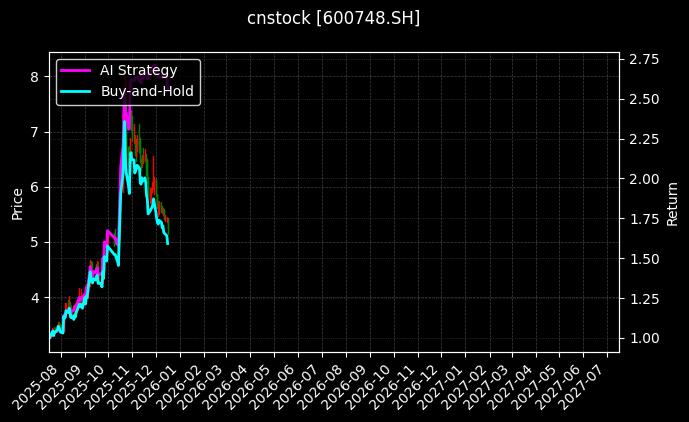Screen dimensions: 689x422
Task: Click the 1.50 return tick label
Action: coord(643,259)
